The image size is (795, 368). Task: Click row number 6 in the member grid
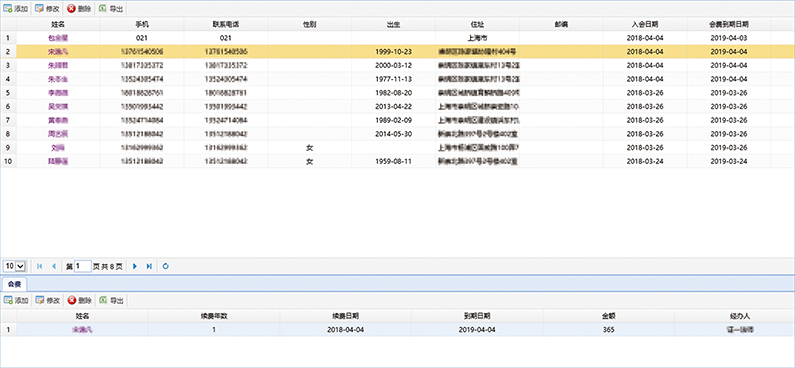pos(8,106)
